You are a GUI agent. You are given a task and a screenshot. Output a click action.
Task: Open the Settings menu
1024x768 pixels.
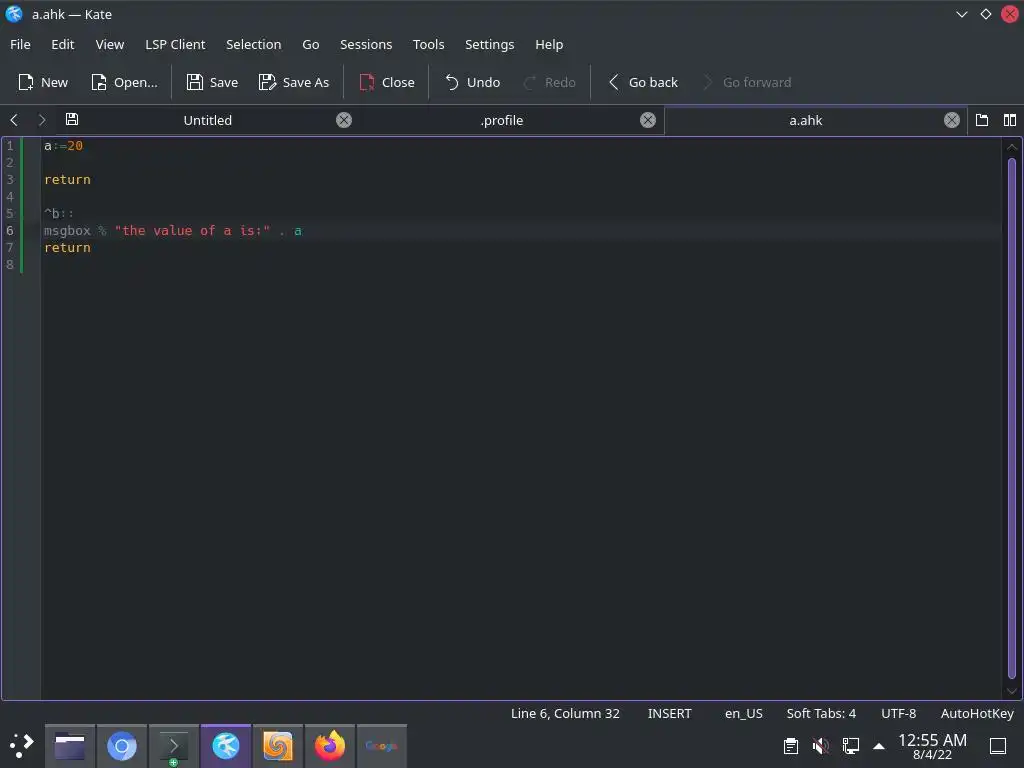489,44
